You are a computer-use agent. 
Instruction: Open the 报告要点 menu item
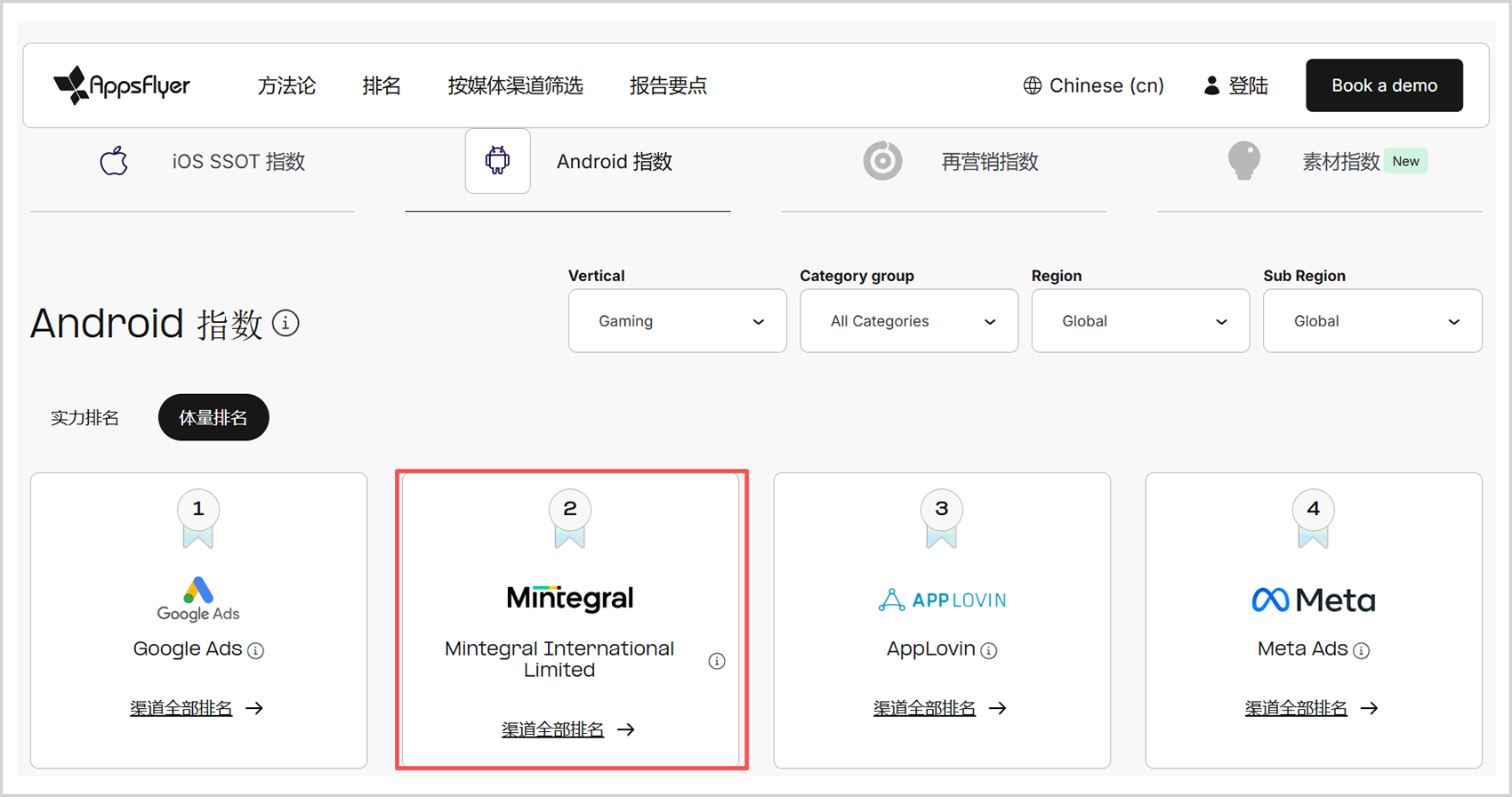(668, 85)
